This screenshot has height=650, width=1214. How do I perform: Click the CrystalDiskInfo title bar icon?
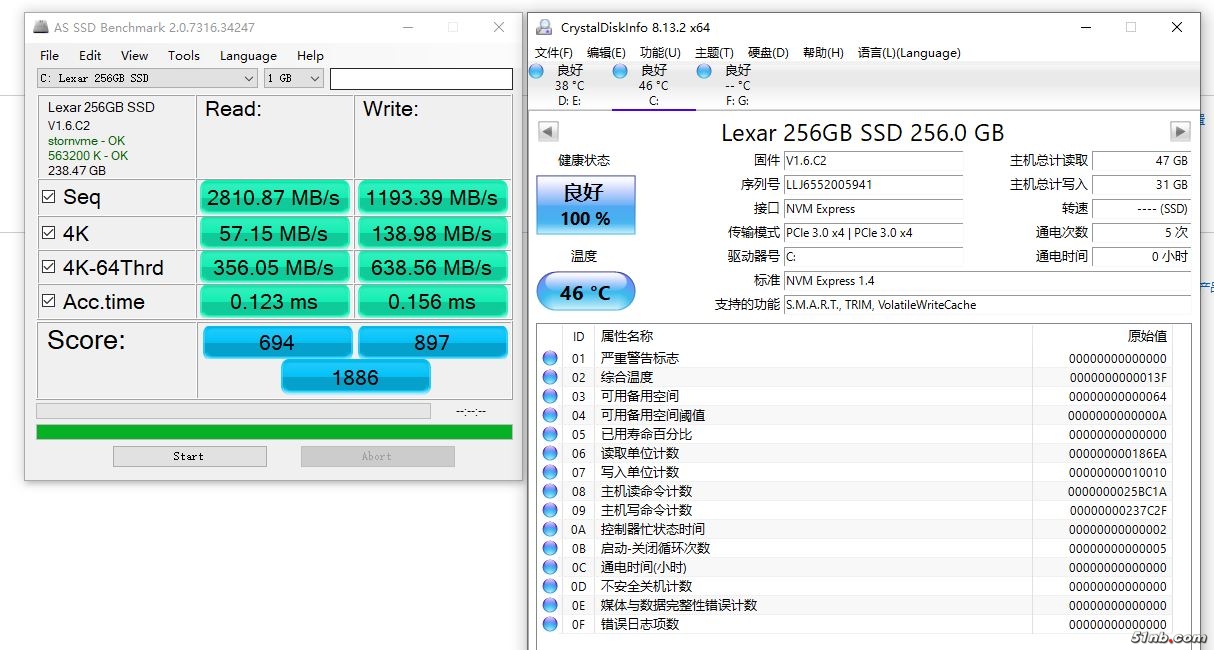543,27
